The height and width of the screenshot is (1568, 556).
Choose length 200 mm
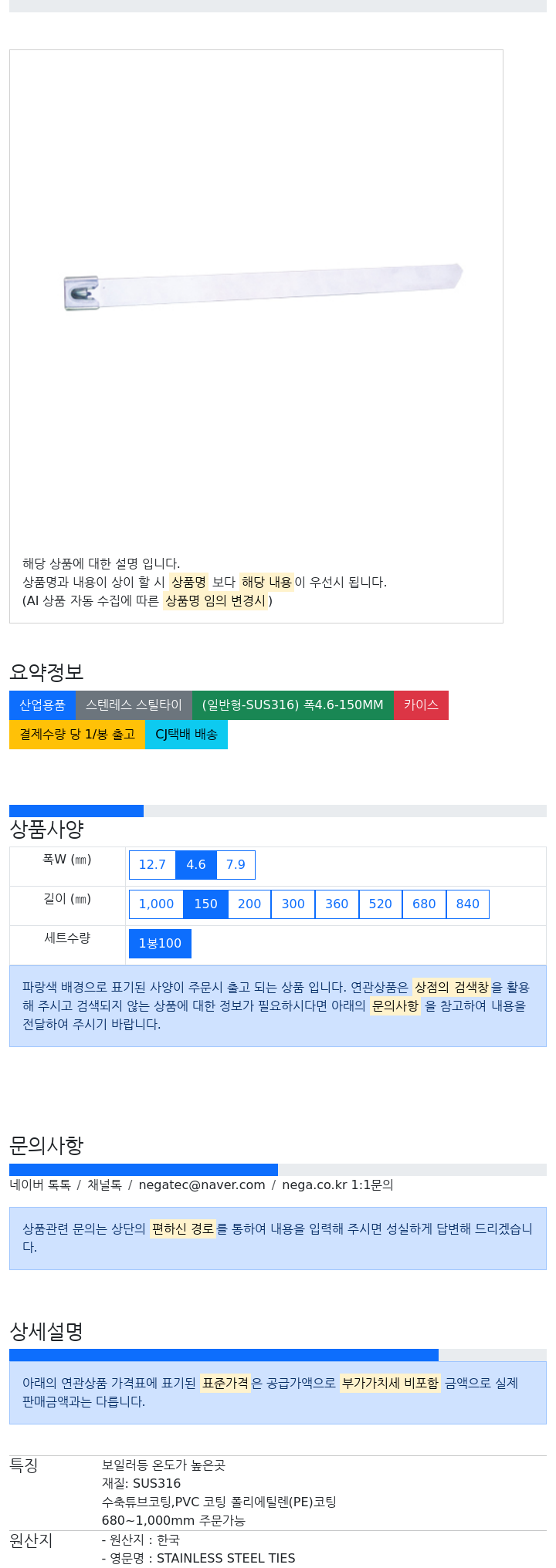[x=249, y=904]
